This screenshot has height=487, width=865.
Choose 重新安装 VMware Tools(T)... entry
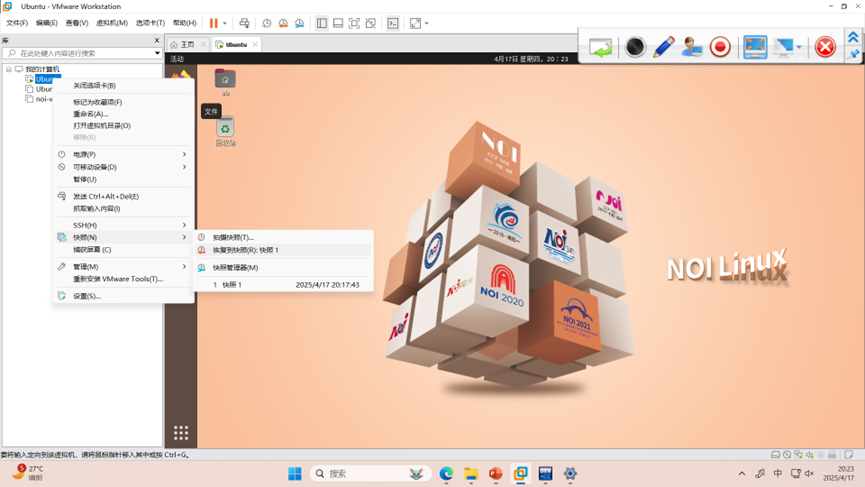(x=124, y=279)
